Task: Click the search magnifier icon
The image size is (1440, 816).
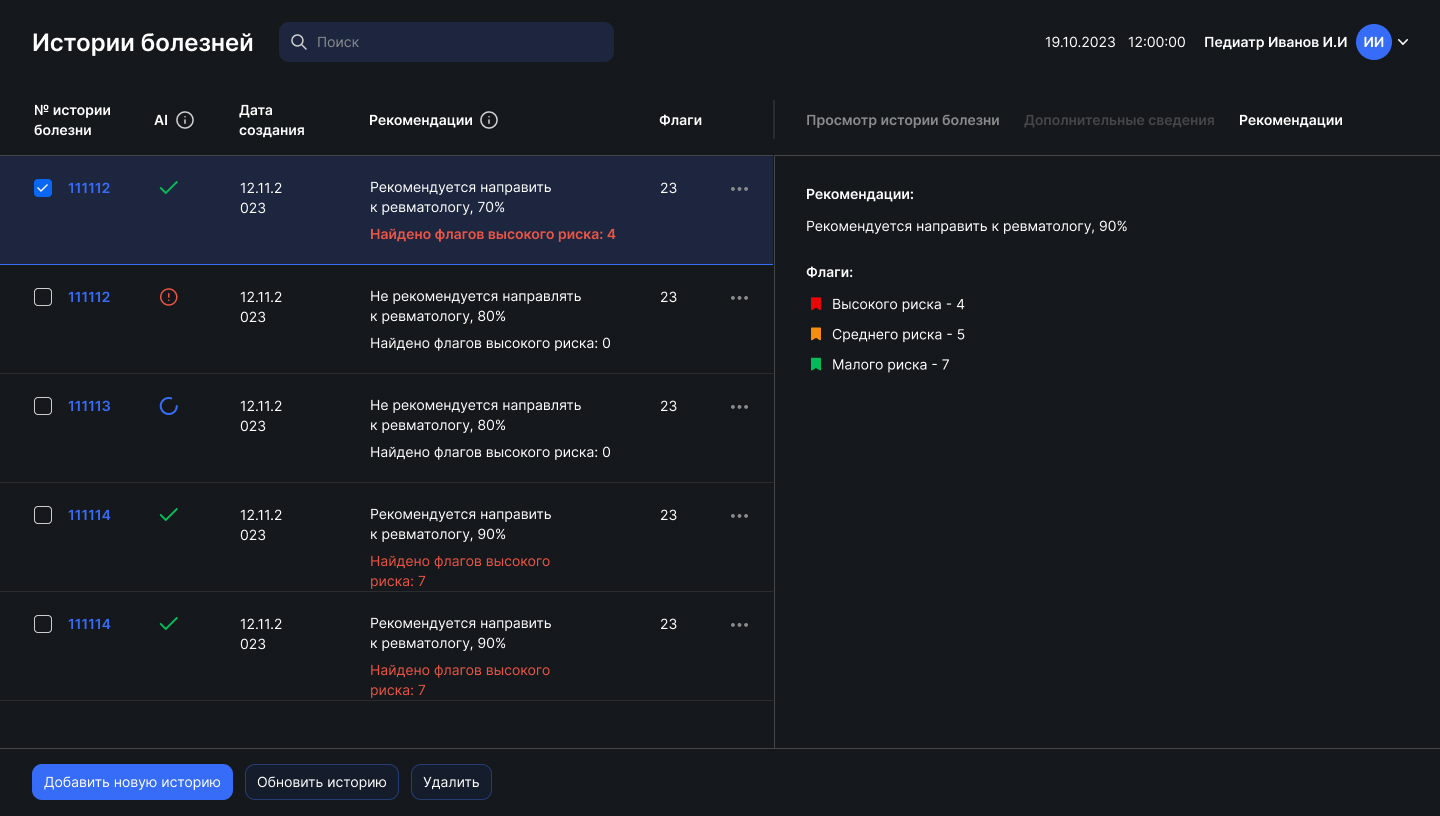Action: [x=298, y=42]
